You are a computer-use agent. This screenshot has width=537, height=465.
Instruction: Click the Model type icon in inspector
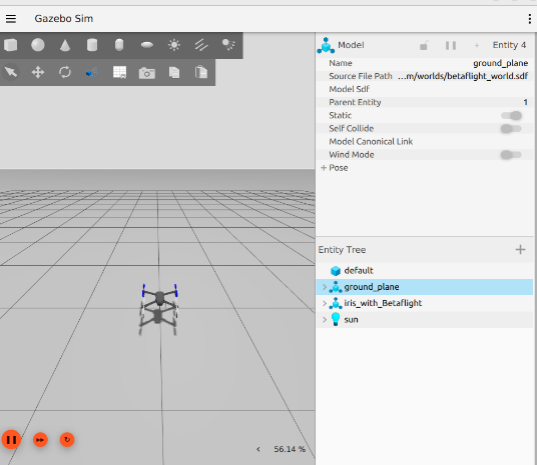pos(326,45)
